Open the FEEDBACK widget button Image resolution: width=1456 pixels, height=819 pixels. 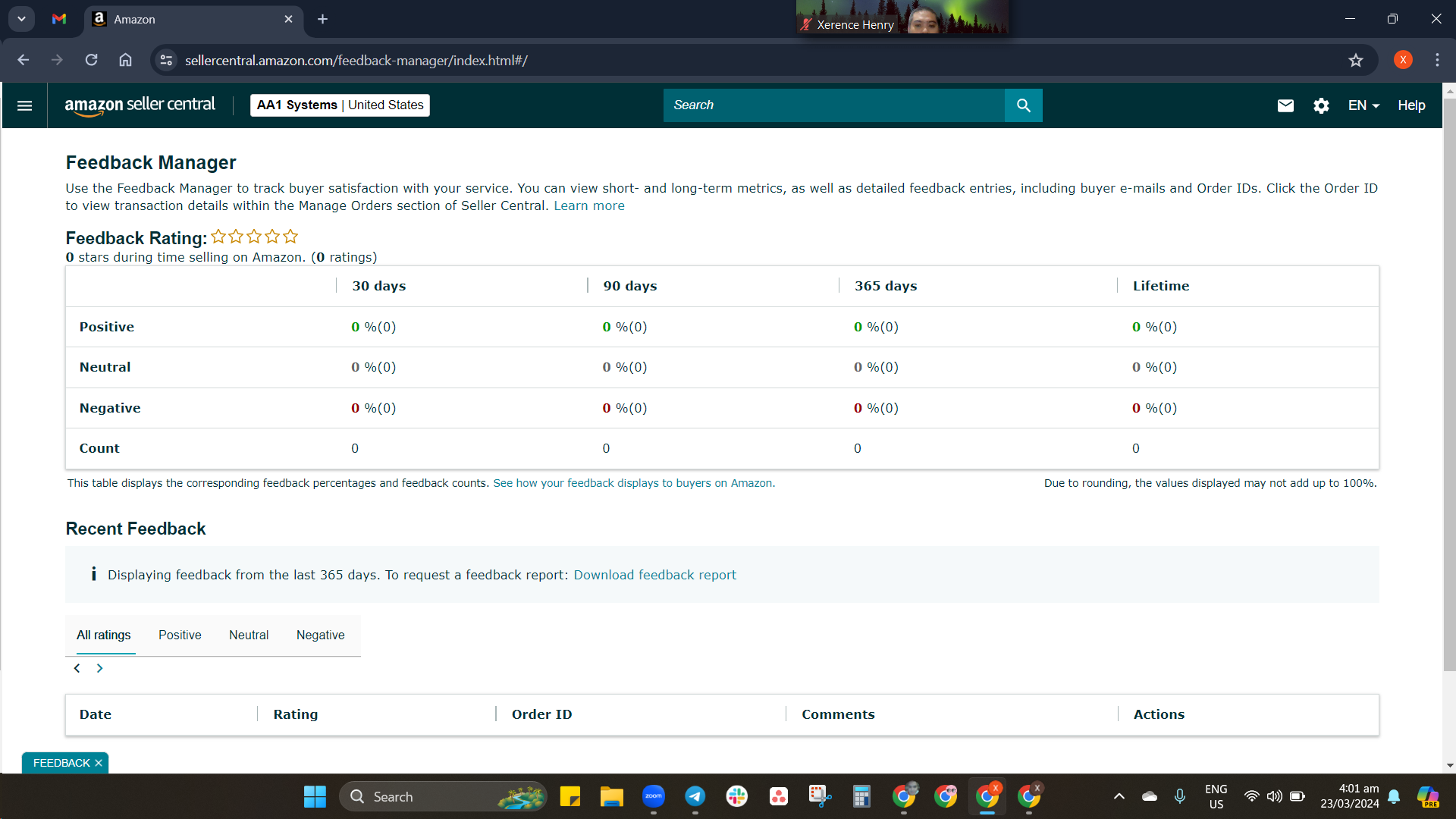(x=61, y=763)
